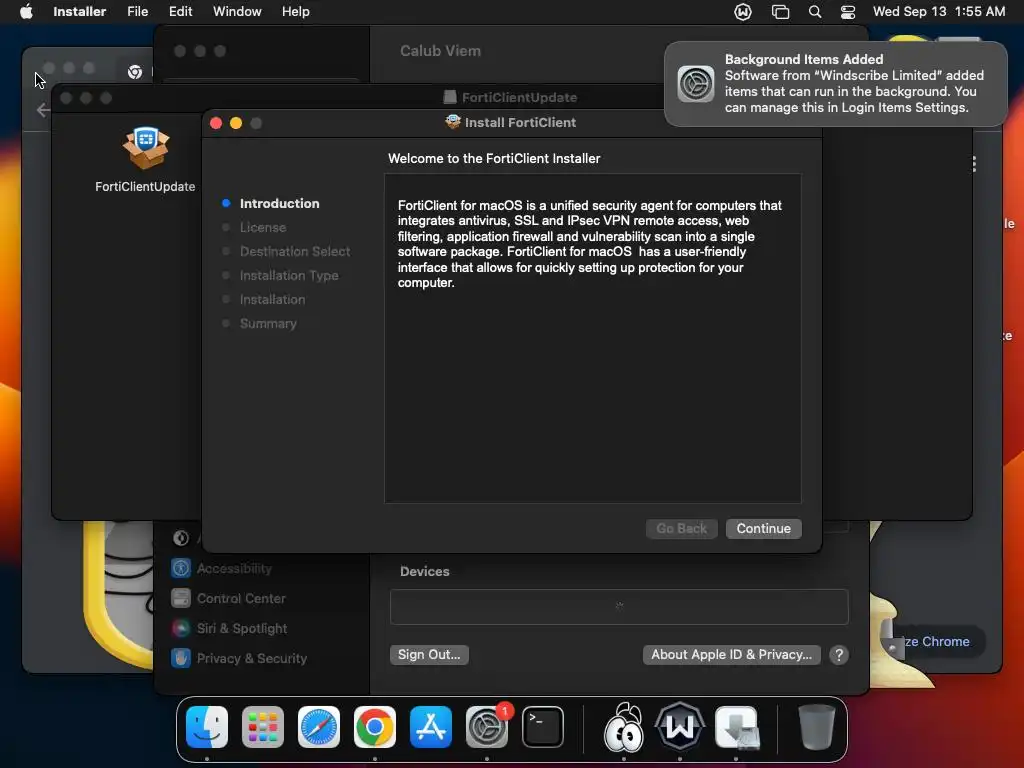1024x768 pixels.
Task: Click the disabled Go Back button
Action: tap(681, 528)
